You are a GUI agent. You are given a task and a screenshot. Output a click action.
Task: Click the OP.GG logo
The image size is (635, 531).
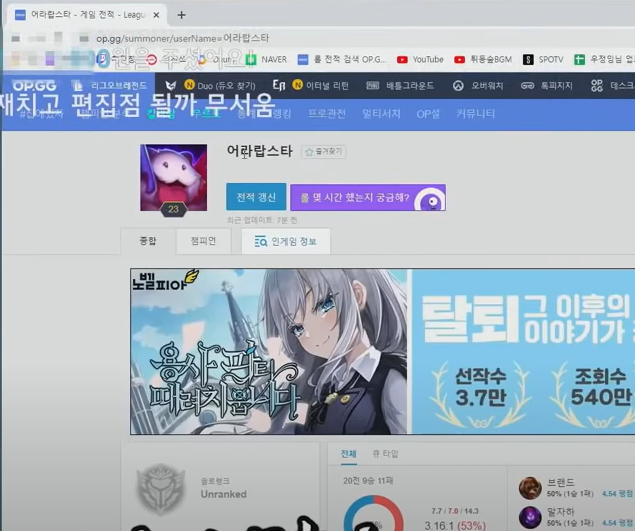pyautogui.click(x=34, y=85)
